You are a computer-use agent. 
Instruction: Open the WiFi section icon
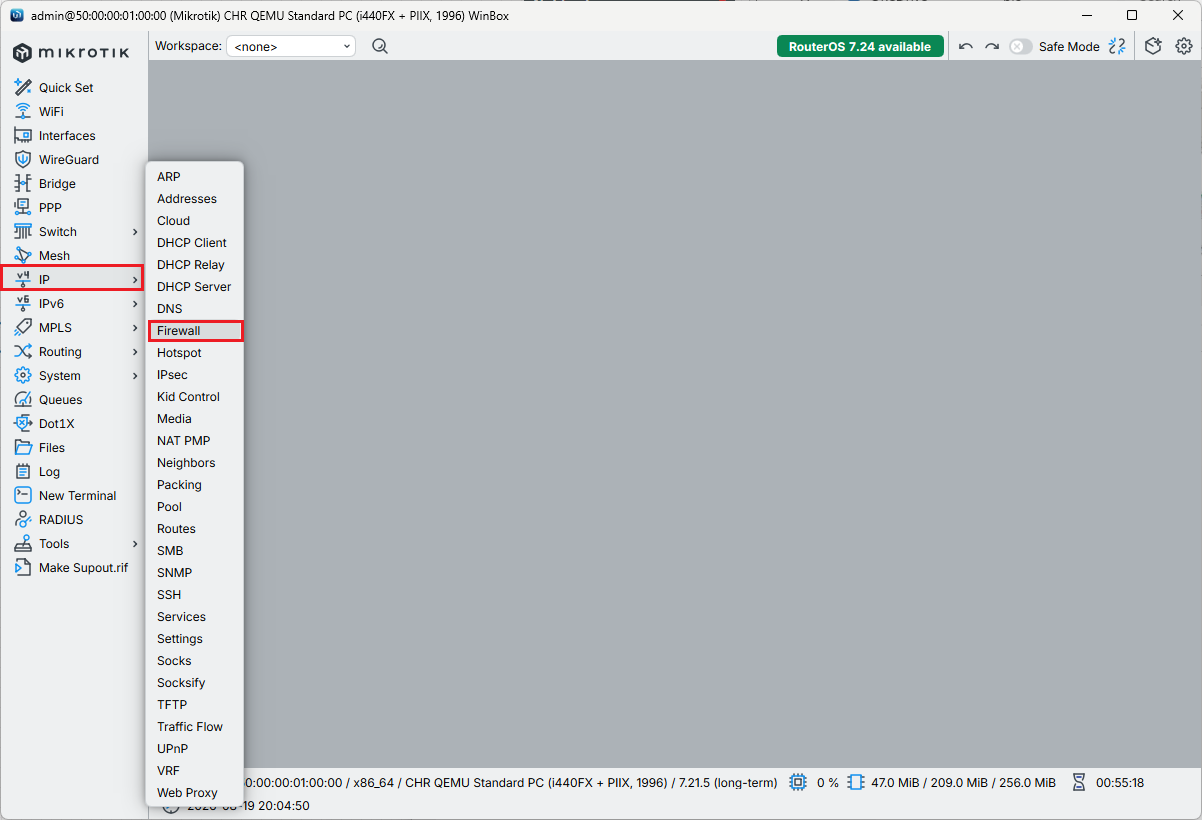coord(23,111)
